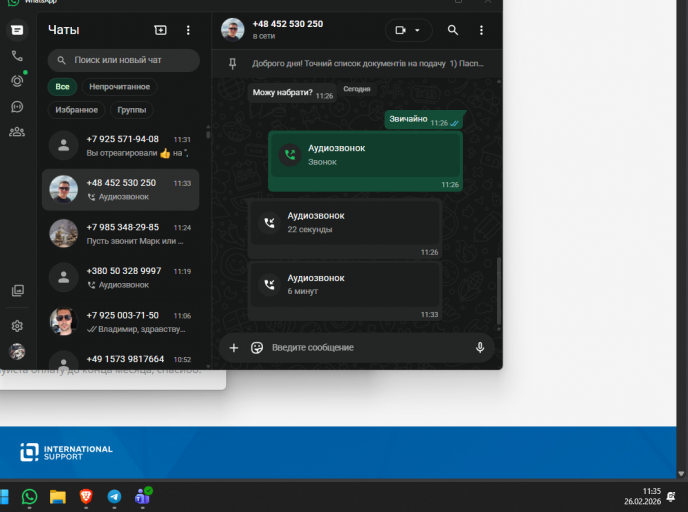Screen dimensions: 688x512
Task: Open the chat with +48 452 530 250 in the list
Action: tap(121, 190)
